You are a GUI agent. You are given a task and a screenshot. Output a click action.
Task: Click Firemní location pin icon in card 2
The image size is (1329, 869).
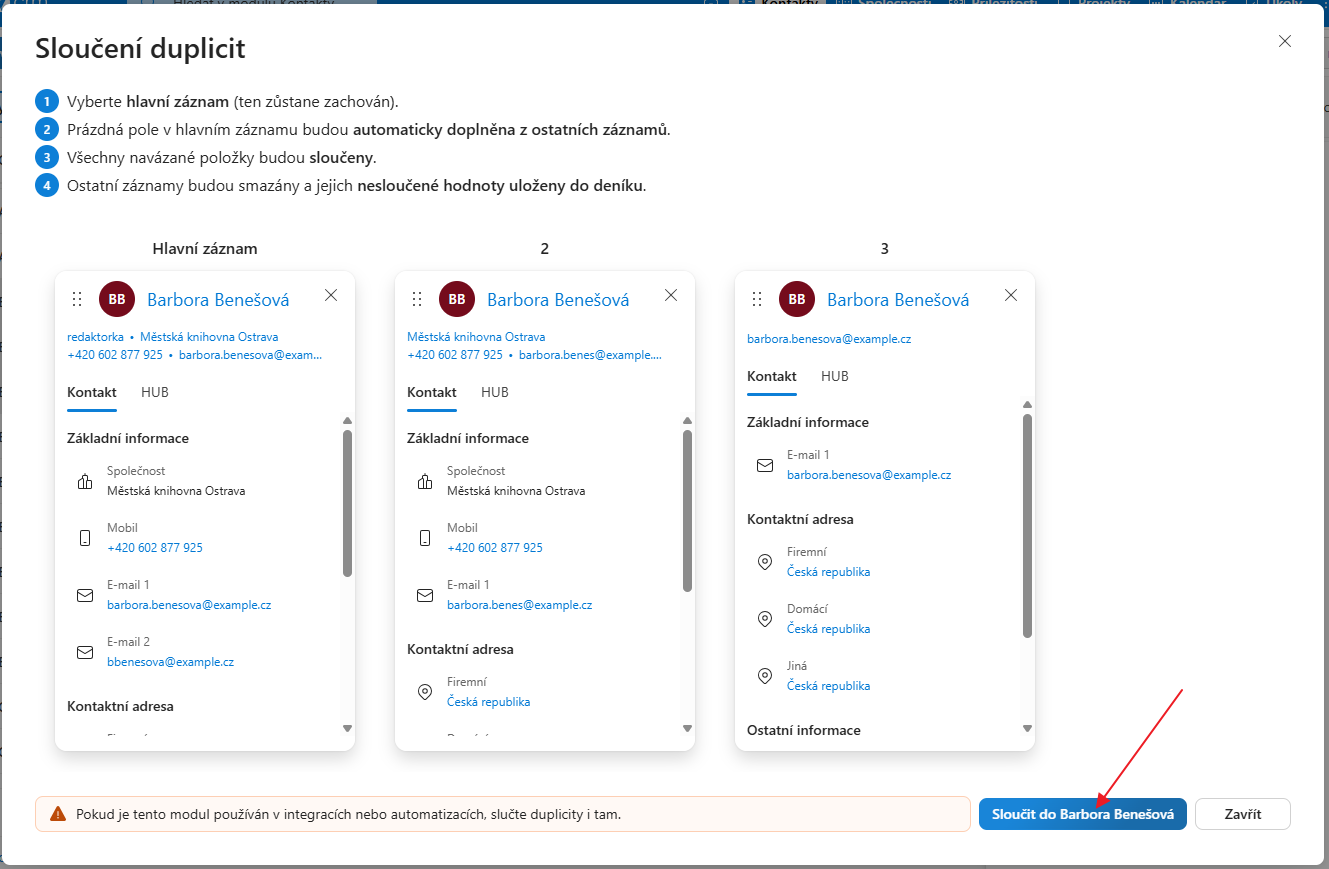click(425, 692)
